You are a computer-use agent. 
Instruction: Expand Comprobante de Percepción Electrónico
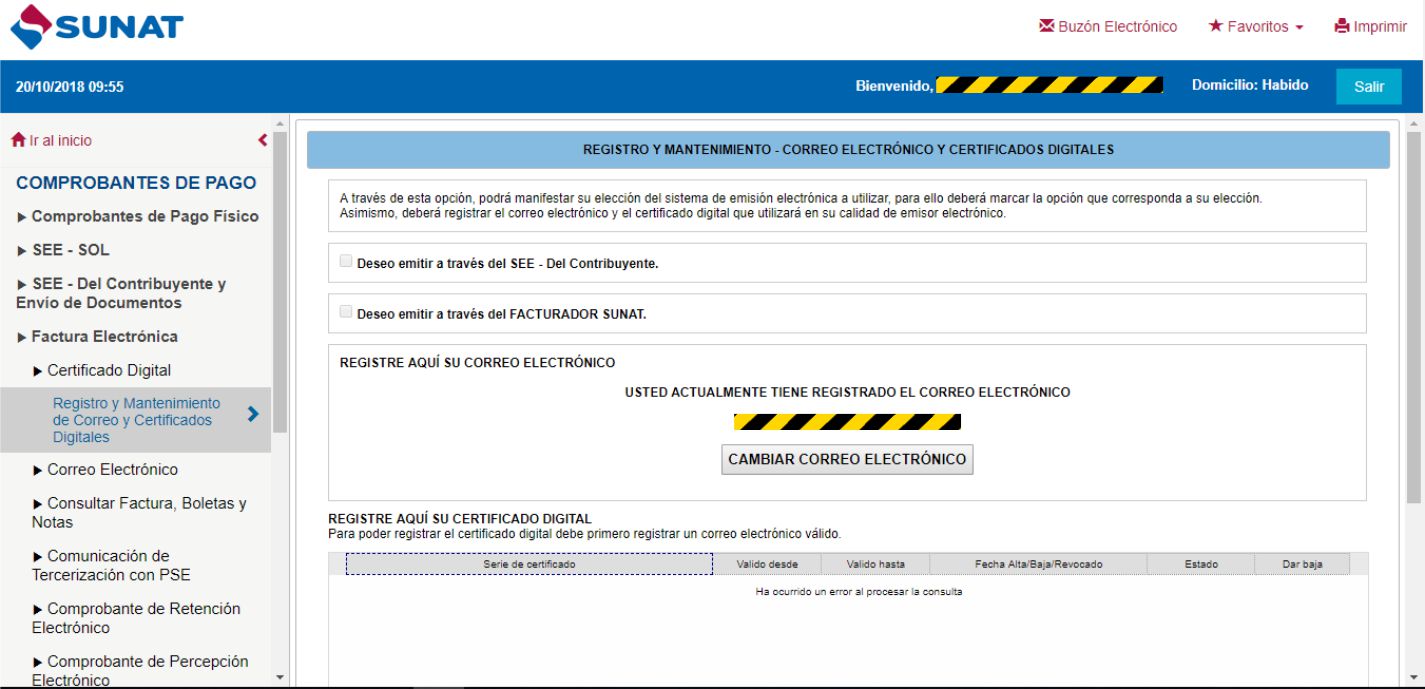point(140,670)
